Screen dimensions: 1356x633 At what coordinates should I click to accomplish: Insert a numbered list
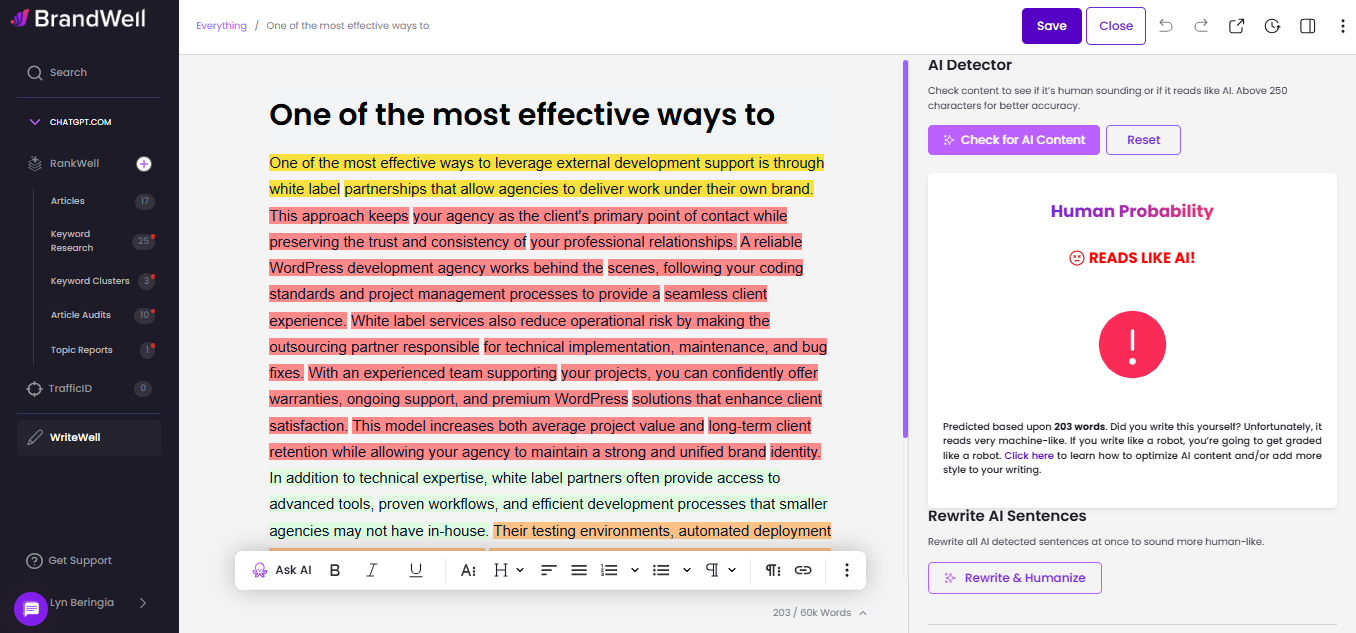[x=609, y=570]
